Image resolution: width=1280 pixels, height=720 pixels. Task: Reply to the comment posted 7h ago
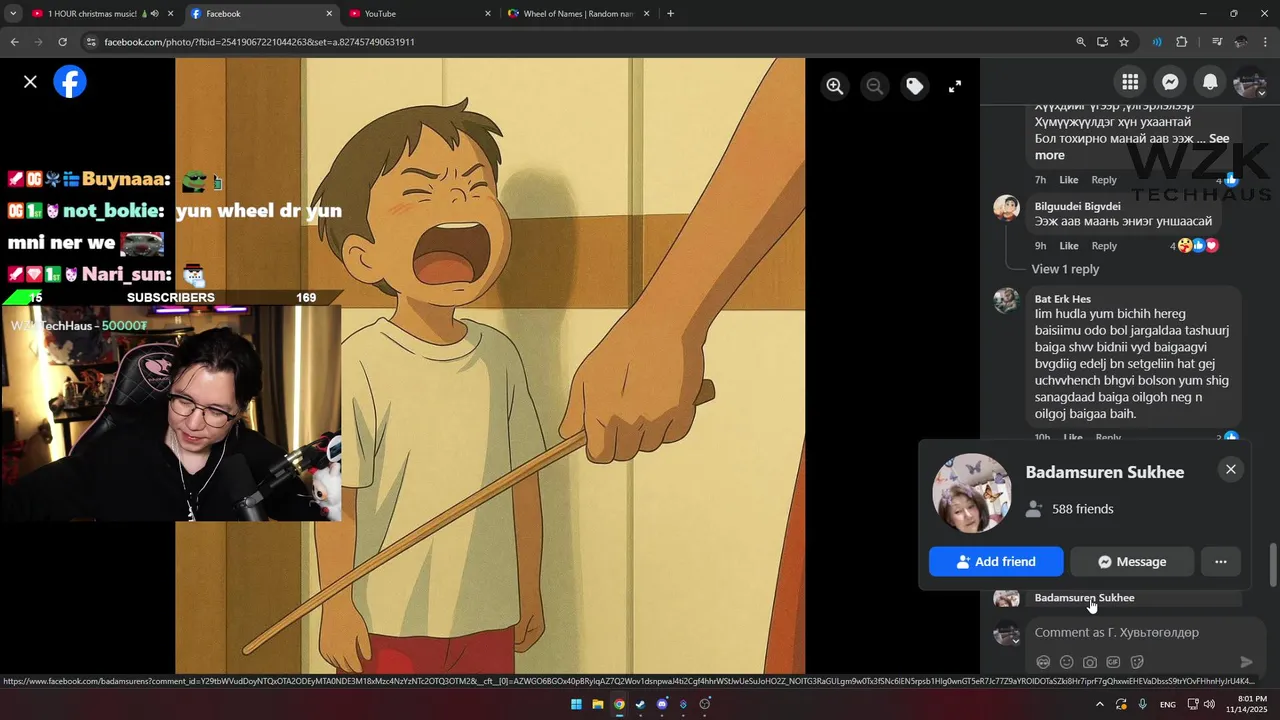(x=1104, y=180)
